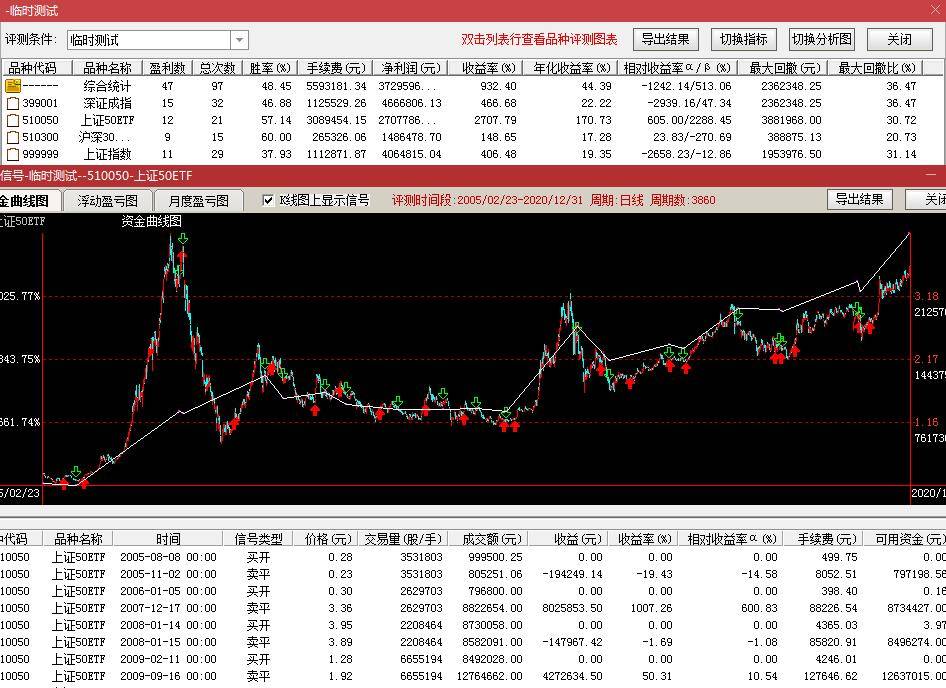Viewport: 946px width, 688px height.
Task: Click the folder icon of 综合统计 row
Action: [x=13, y=86]
